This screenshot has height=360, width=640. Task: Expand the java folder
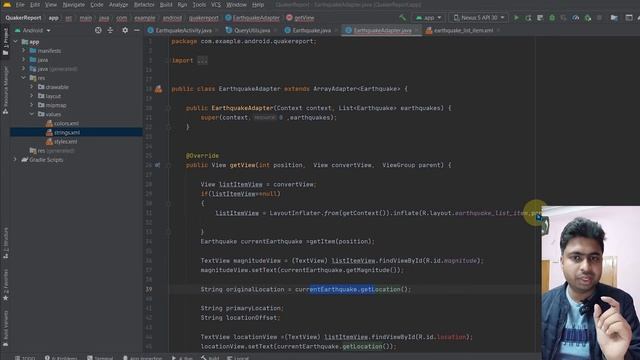24,60
